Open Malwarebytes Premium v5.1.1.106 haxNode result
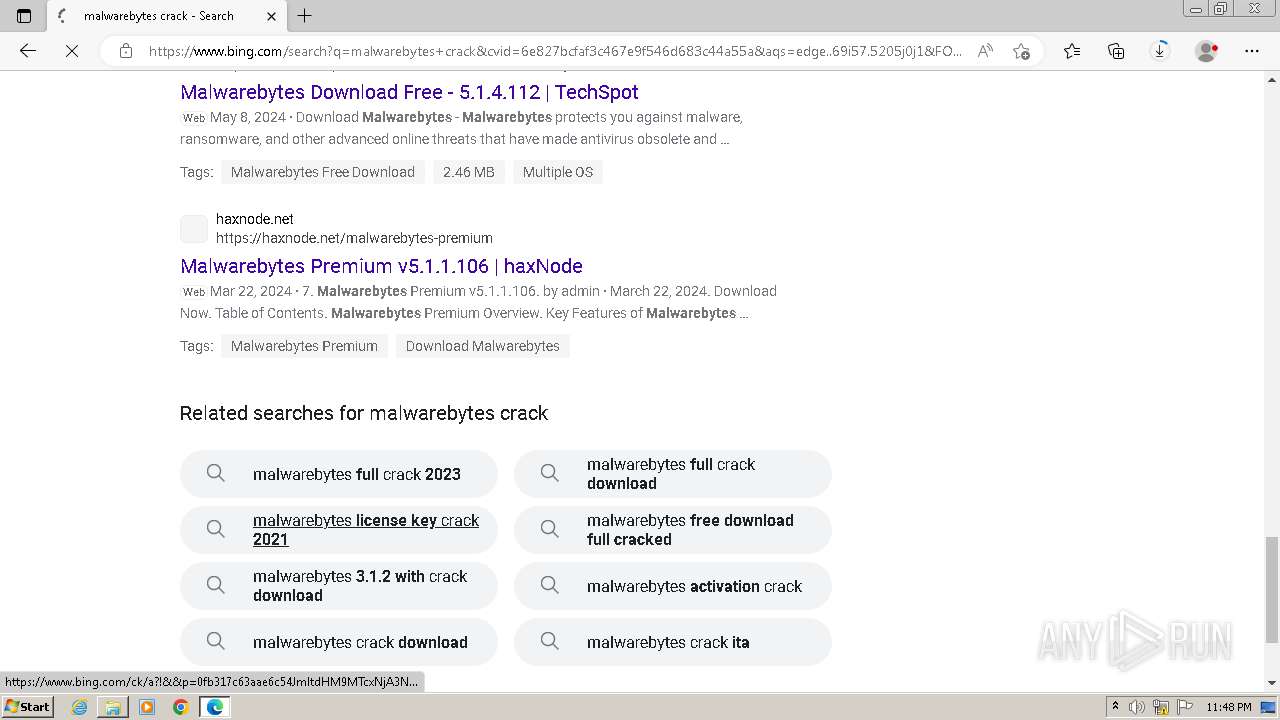 [381, 266]
